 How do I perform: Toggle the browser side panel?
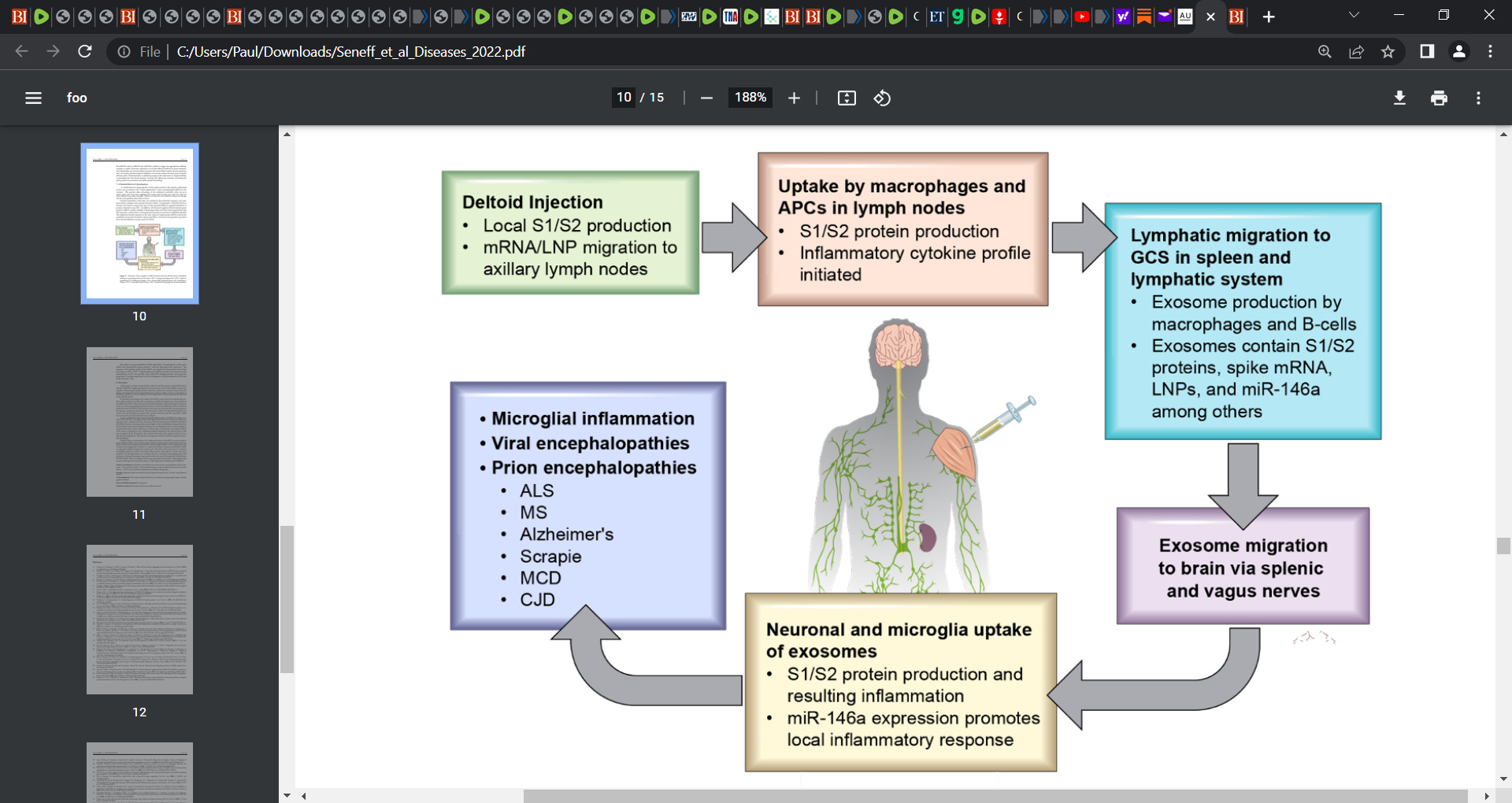[x=1427, y=51]
